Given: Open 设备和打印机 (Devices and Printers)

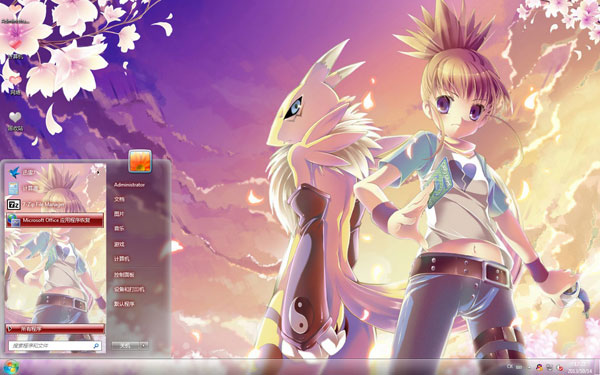Looking at the screenshot, I should pyautogui.click(x=129, y=290).
